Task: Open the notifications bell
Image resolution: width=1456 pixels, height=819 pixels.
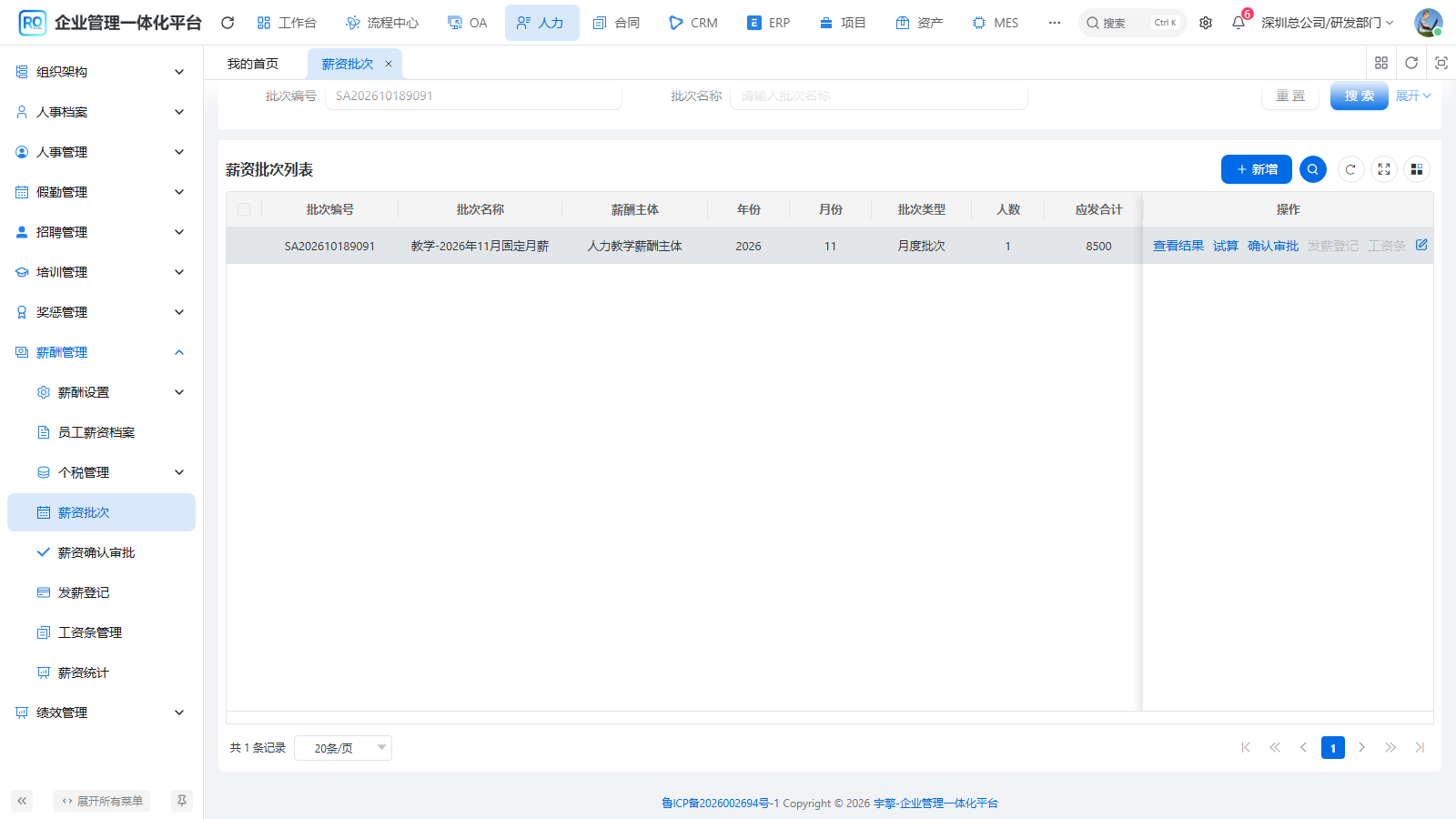Action: click(x=1239, y=23)
